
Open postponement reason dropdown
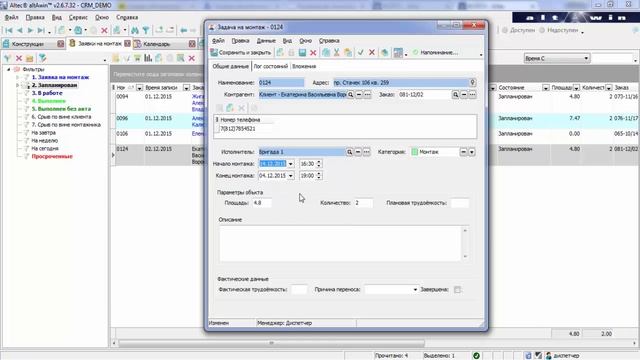pos(415,289)
